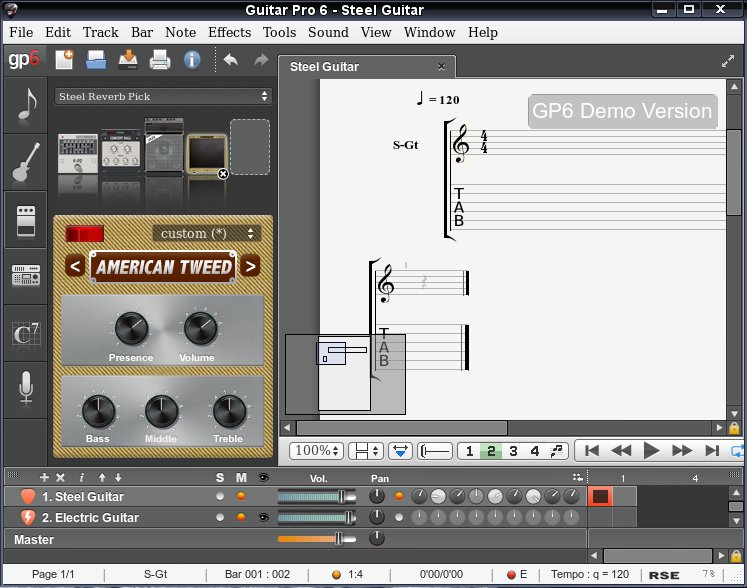Screen dimensions: 747x588
Task: Create a new file with the toolbar icon
Action: [64, 60]
